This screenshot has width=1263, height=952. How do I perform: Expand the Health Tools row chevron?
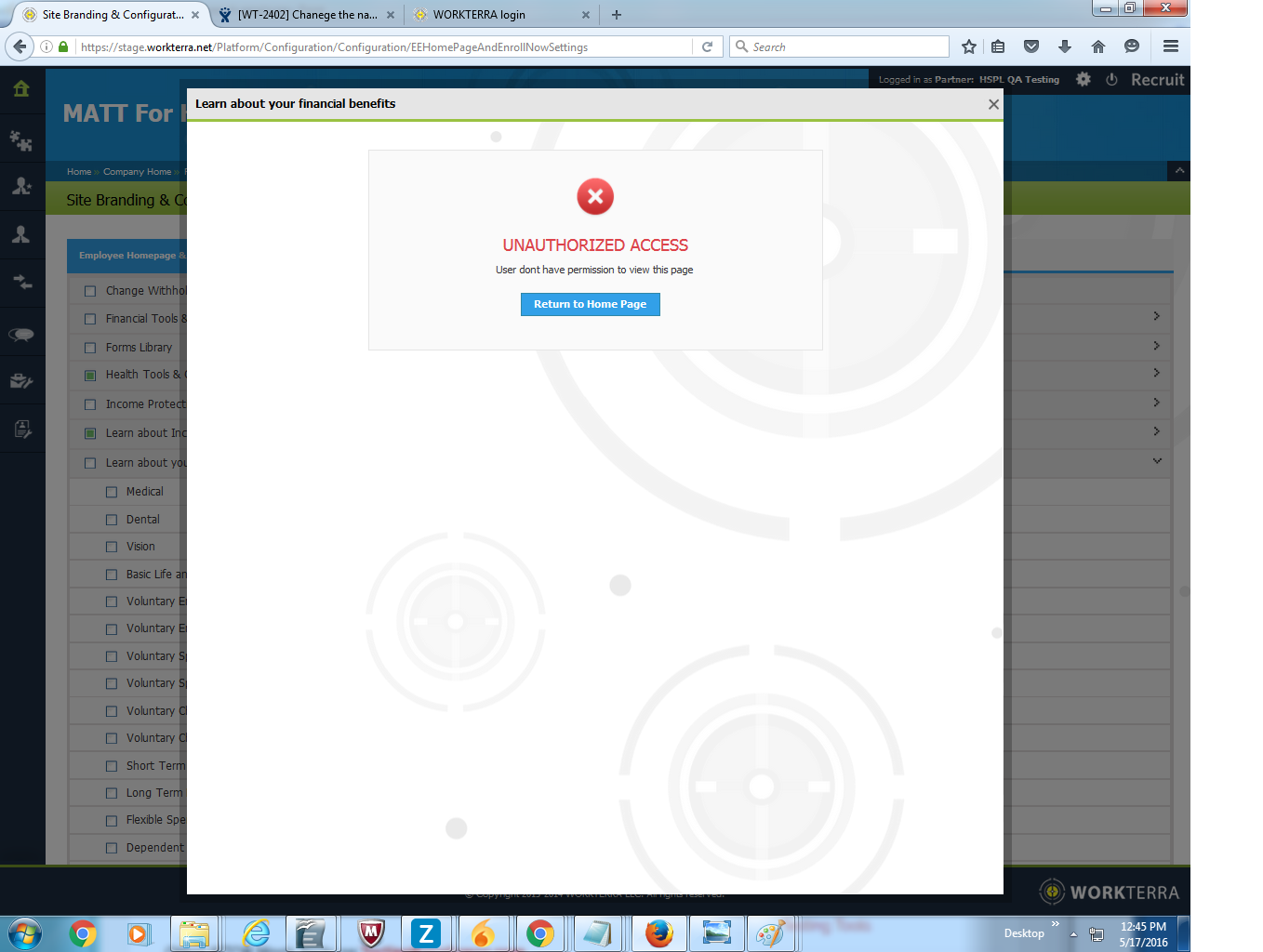click(x=1156, y=373)
